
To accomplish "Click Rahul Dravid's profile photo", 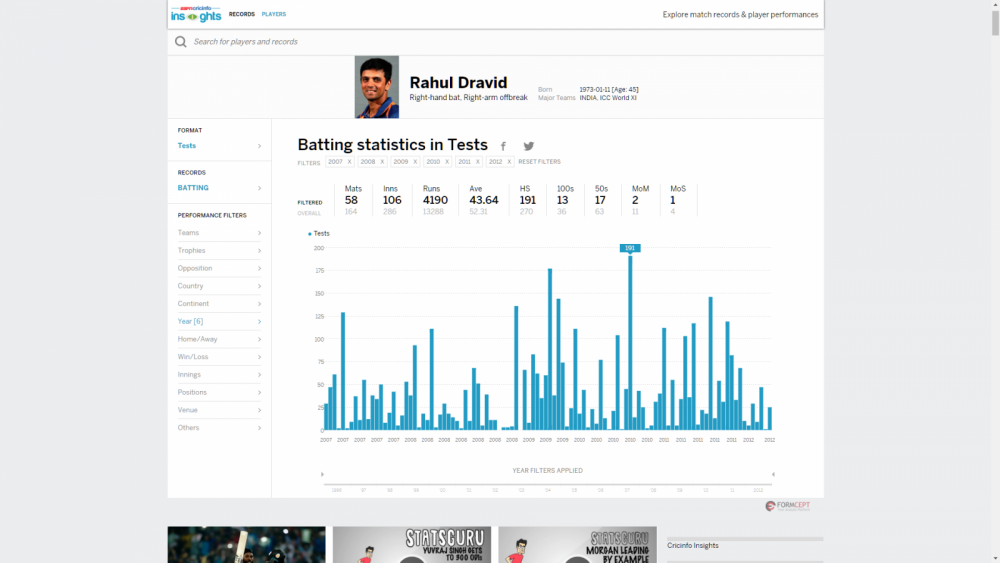I will coord(377,87).
